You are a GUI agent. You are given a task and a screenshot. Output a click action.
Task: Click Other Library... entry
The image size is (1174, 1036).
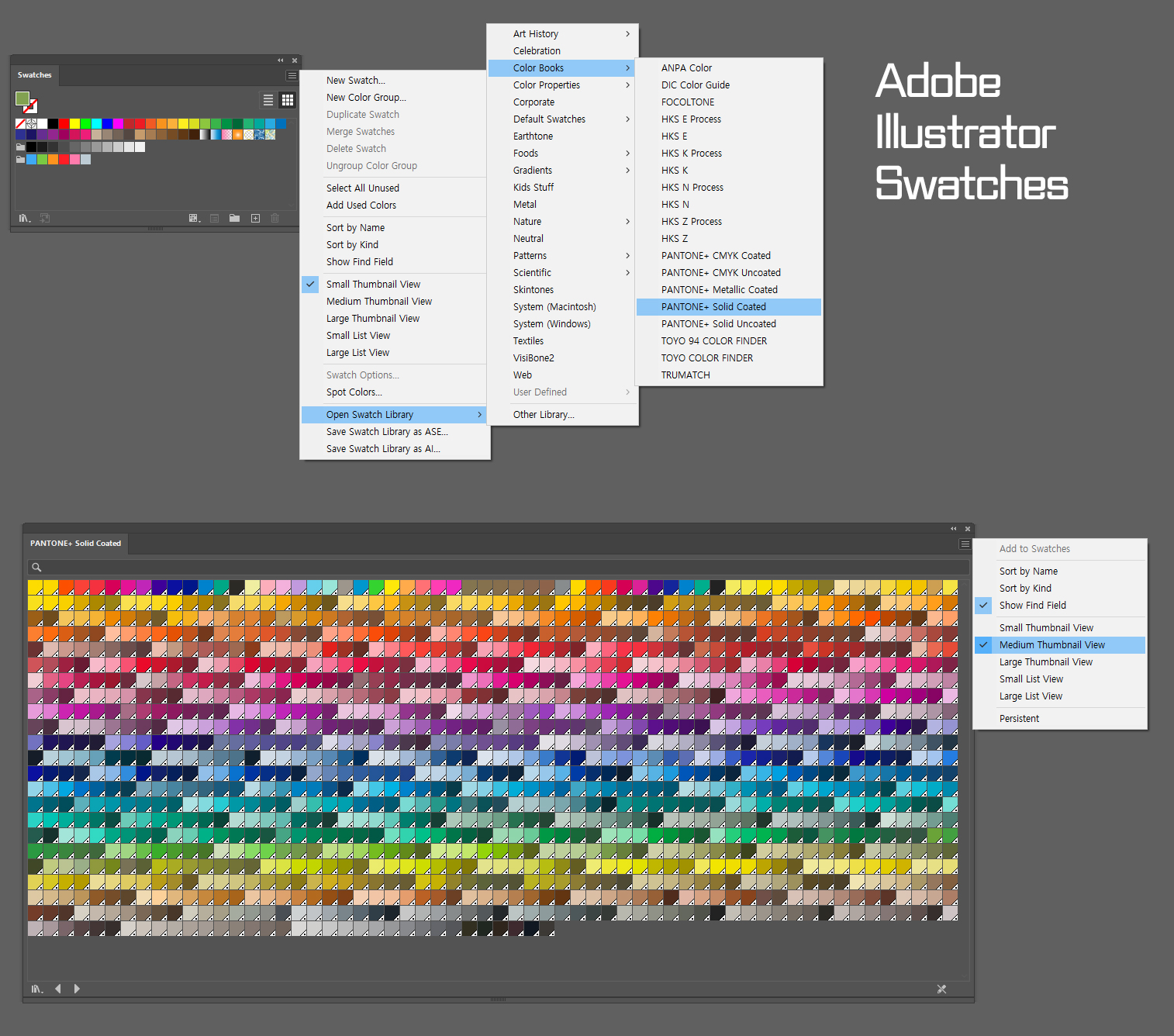point(562,415)
